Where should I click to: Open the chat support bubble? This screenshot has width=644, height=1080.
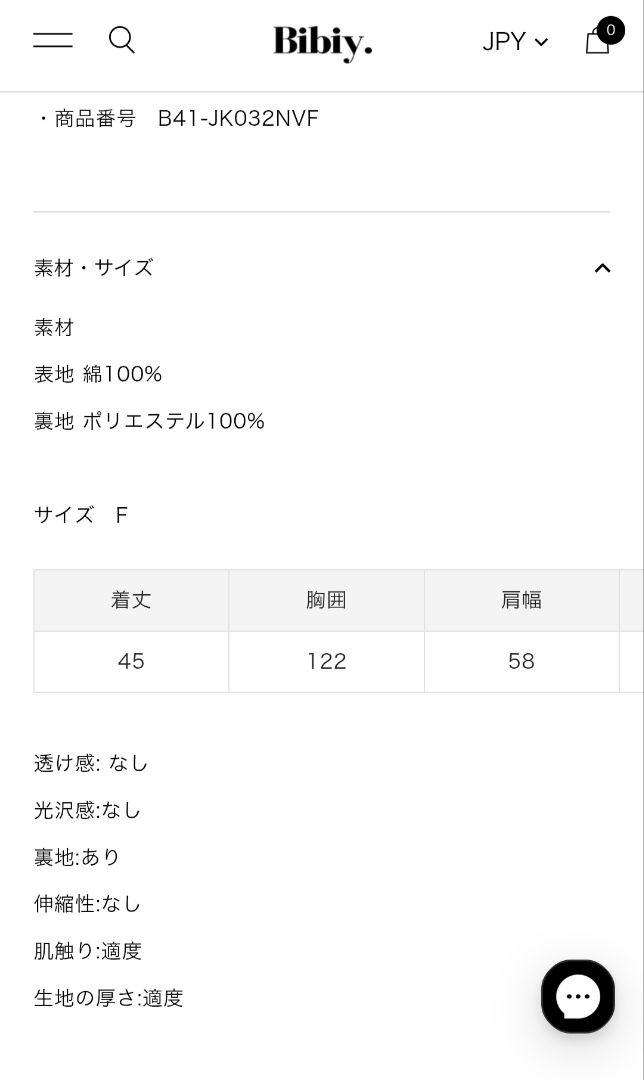578,996
